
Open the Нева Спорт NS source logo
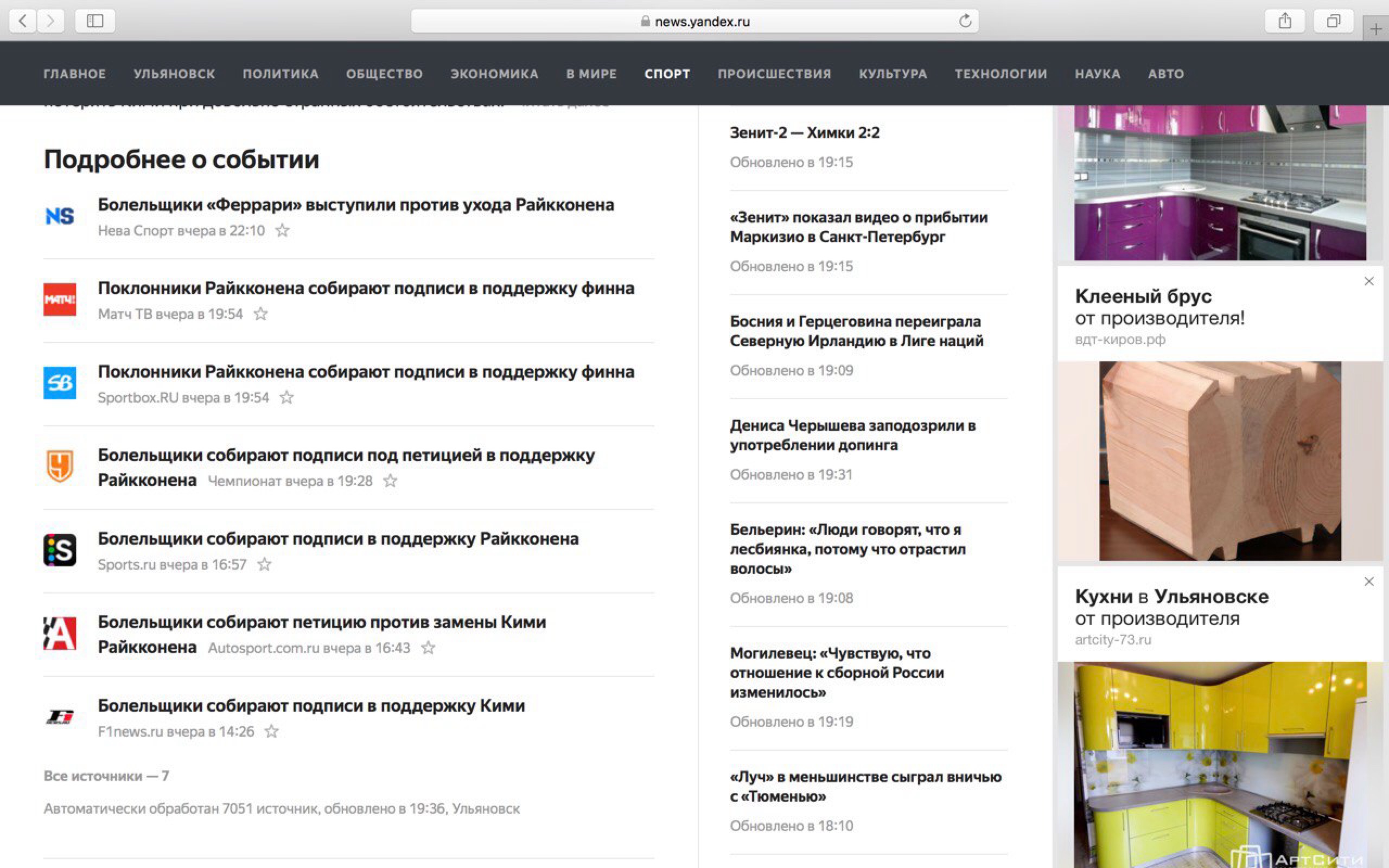60,216
